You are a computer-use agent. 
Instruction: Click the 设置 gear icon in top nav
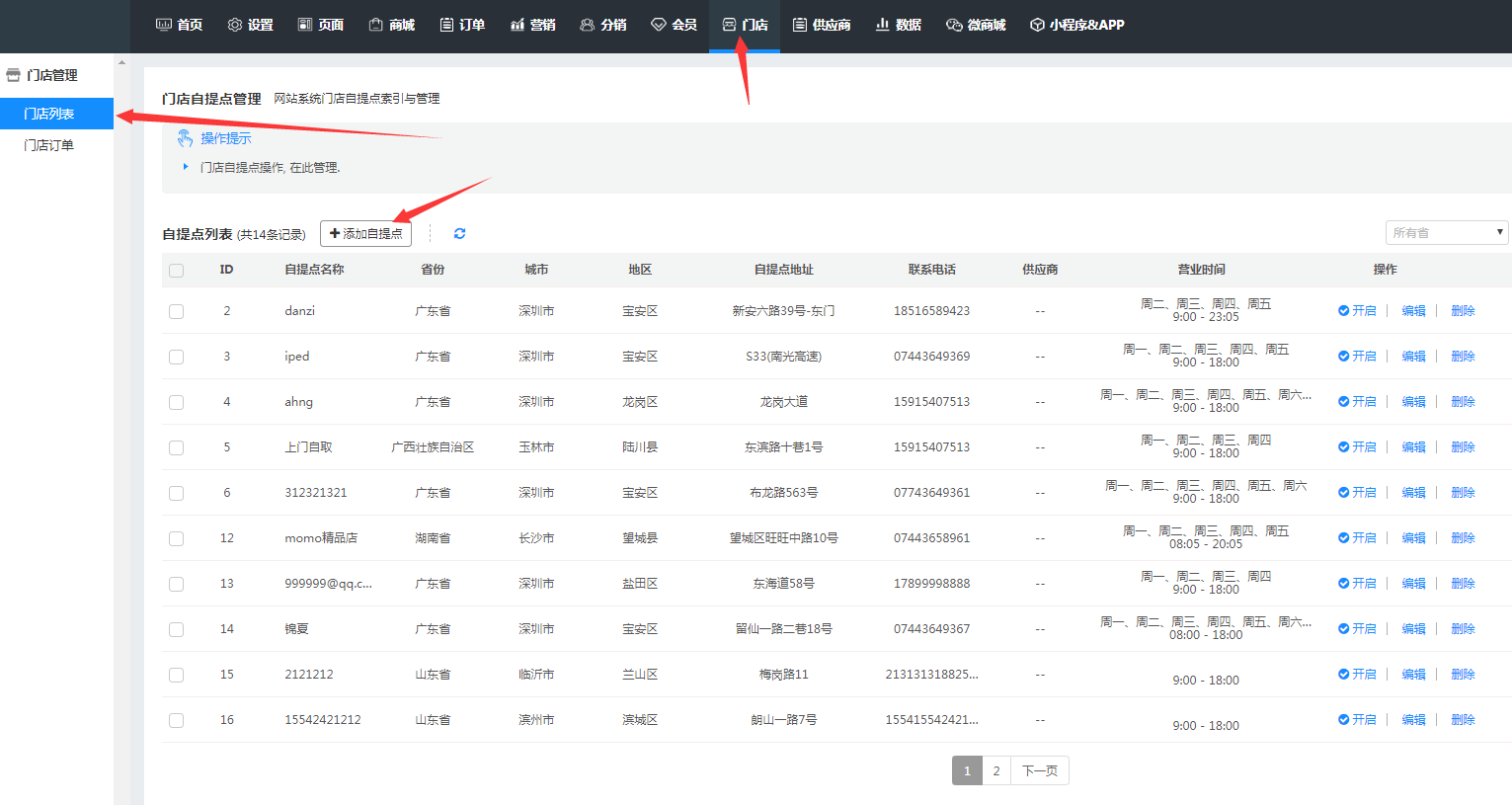click(235, 25)
